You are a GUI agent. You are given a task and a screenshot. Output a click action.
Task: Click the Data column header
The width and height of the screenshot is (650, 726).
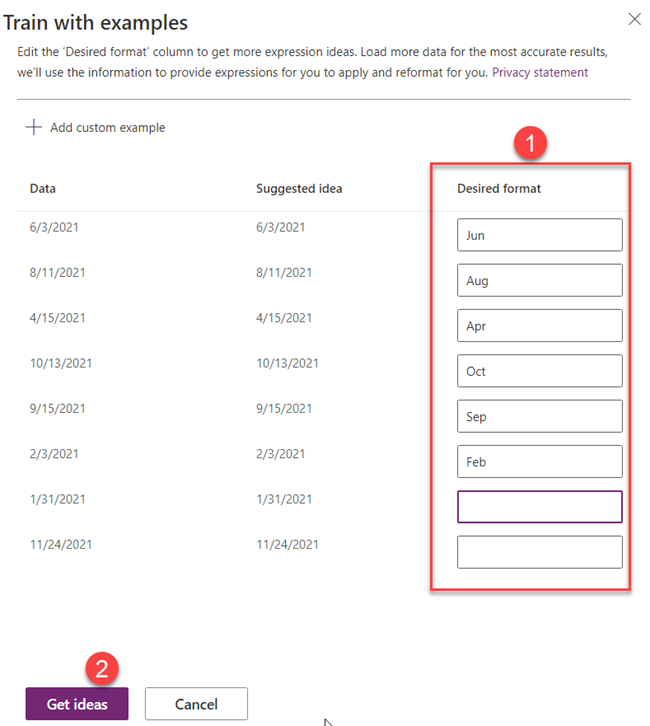43,188
